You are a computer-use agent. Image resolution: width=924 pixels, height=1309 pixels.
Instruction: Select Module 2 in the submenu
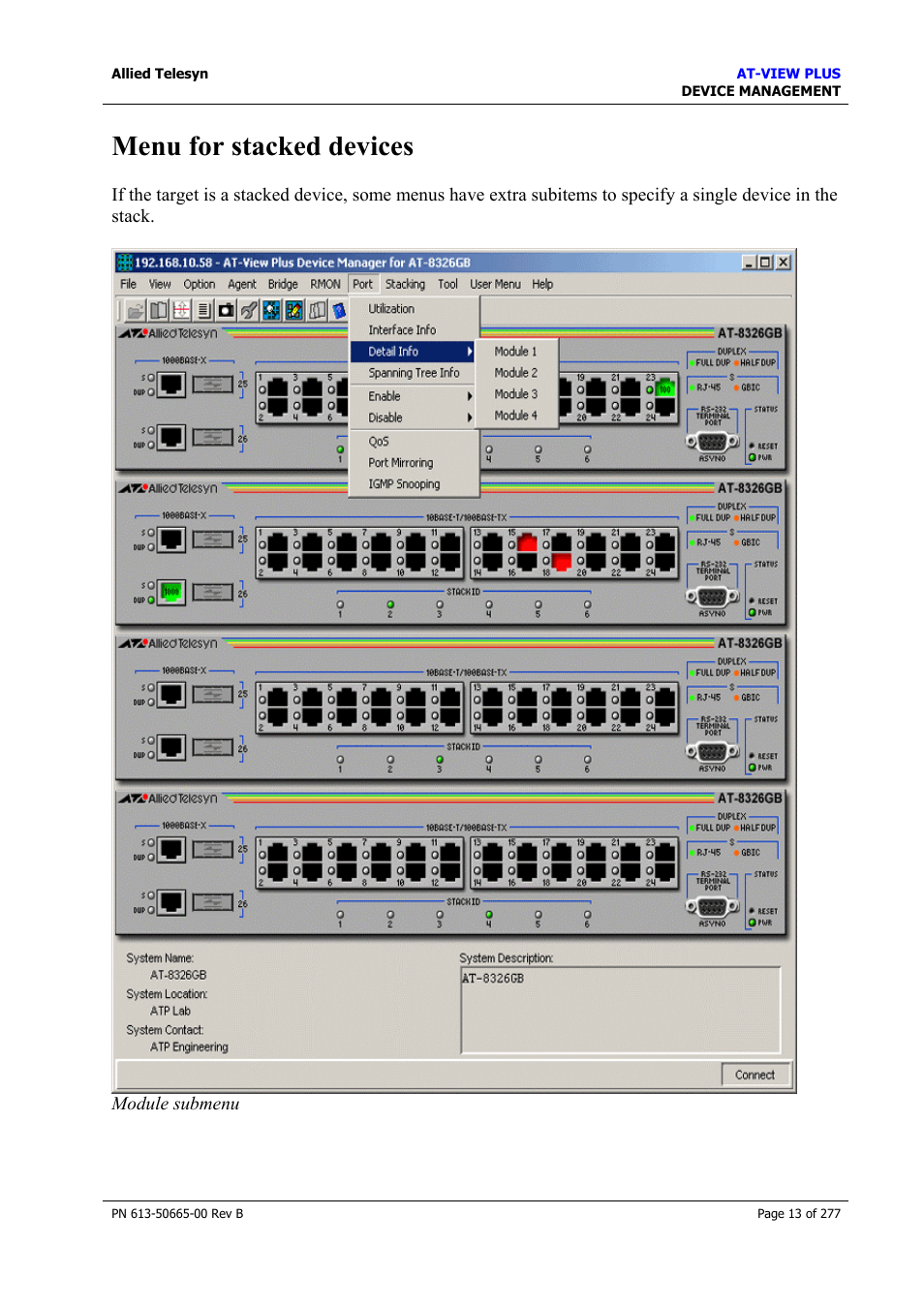click(517, 372)
